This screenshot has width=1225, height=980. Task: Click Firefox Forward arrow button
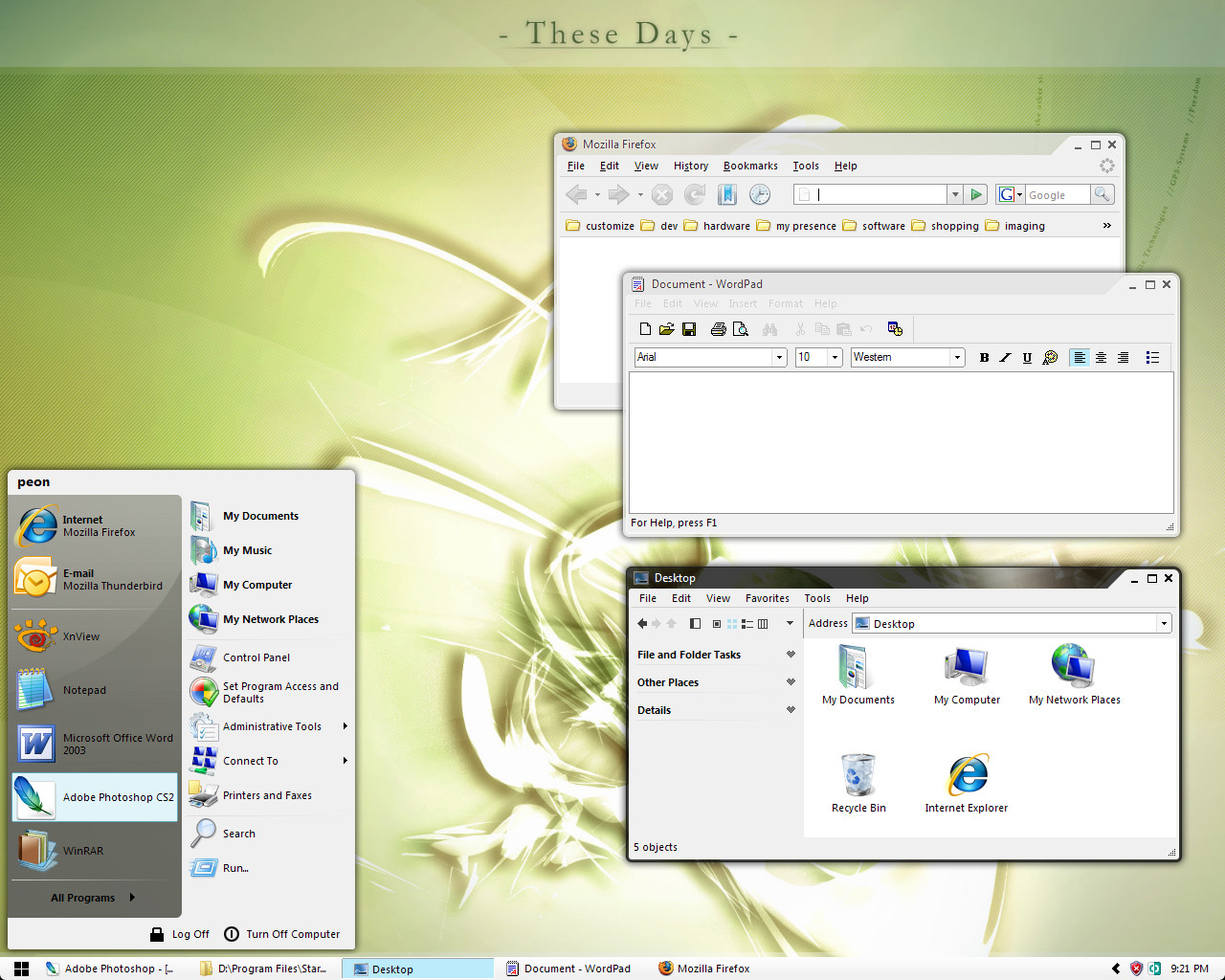tap(619, 194)
